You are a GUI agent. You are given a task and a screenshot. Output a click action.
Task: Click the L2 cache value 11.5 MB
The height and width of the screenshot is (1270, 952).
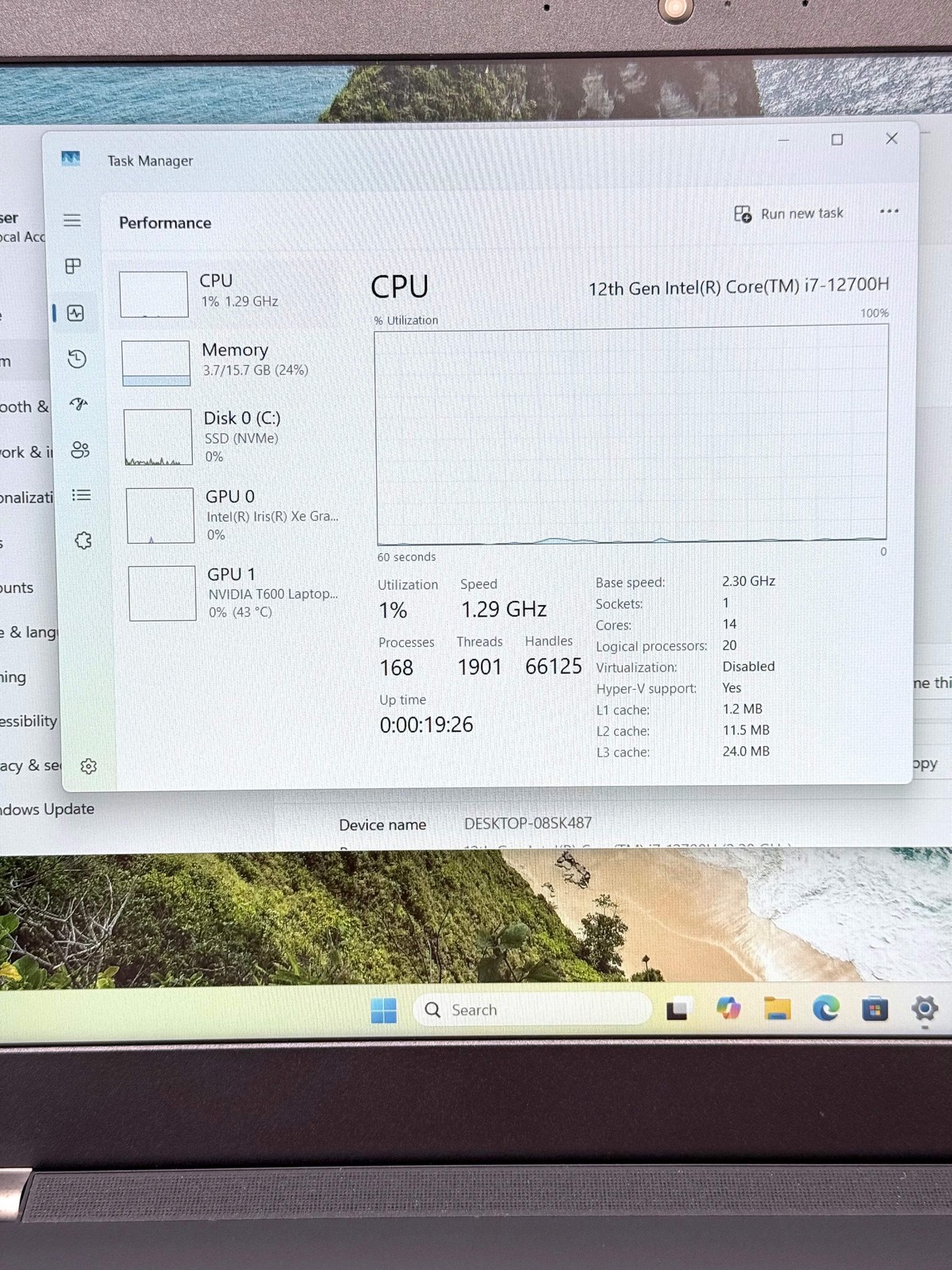746,729
